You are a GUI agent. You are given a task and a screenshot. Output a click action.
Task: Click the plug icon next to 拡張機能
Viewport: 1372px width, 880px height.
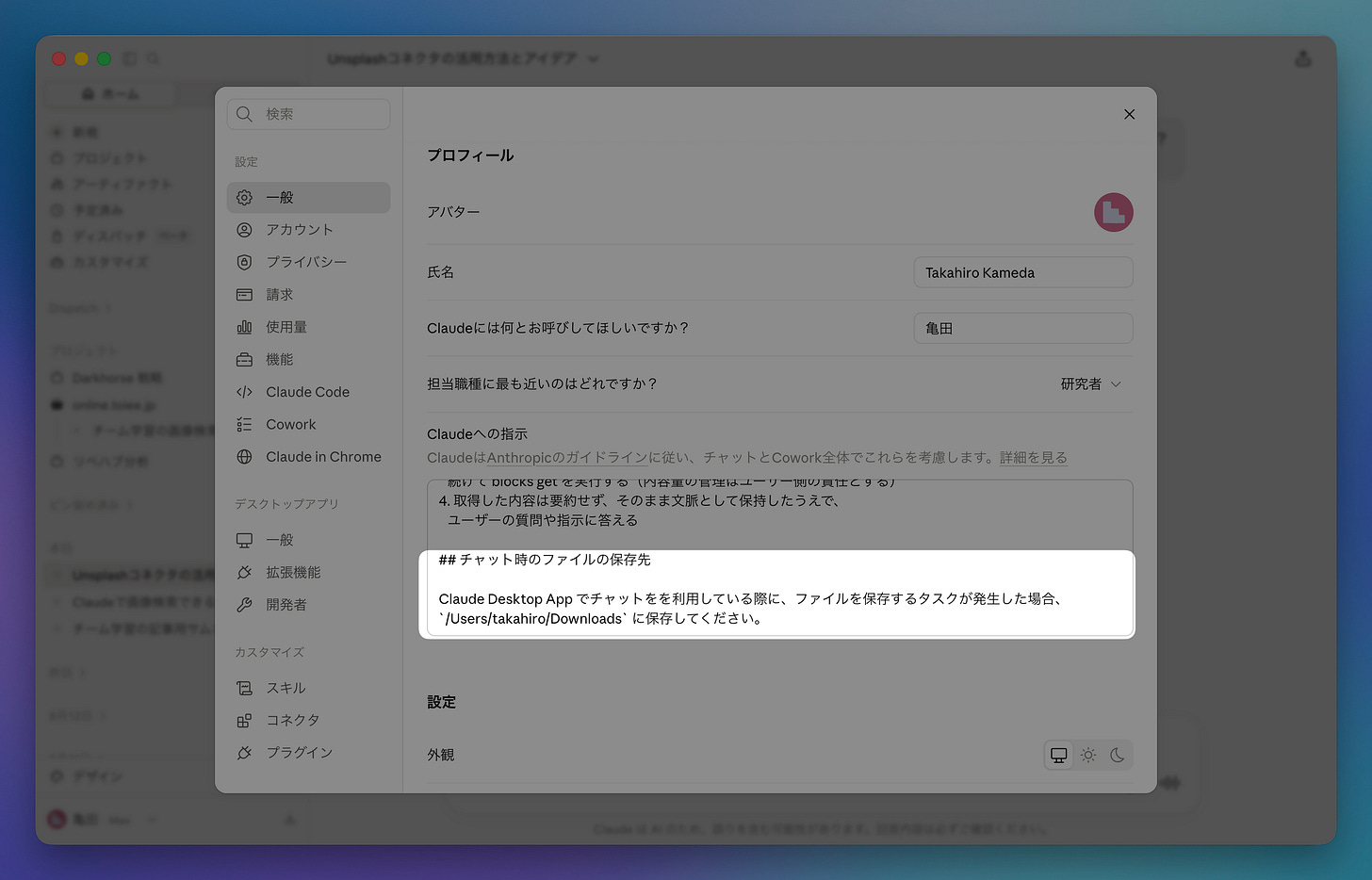point(244,572)
